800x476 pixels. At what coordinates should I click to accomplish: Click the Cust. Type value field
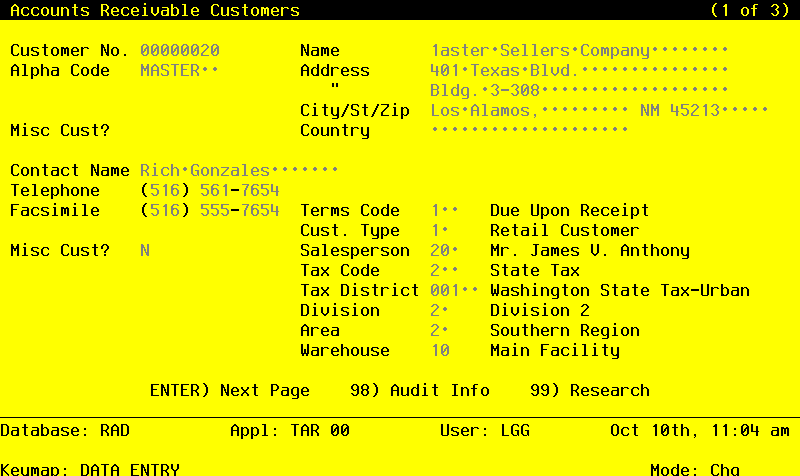tap(440, 230)
